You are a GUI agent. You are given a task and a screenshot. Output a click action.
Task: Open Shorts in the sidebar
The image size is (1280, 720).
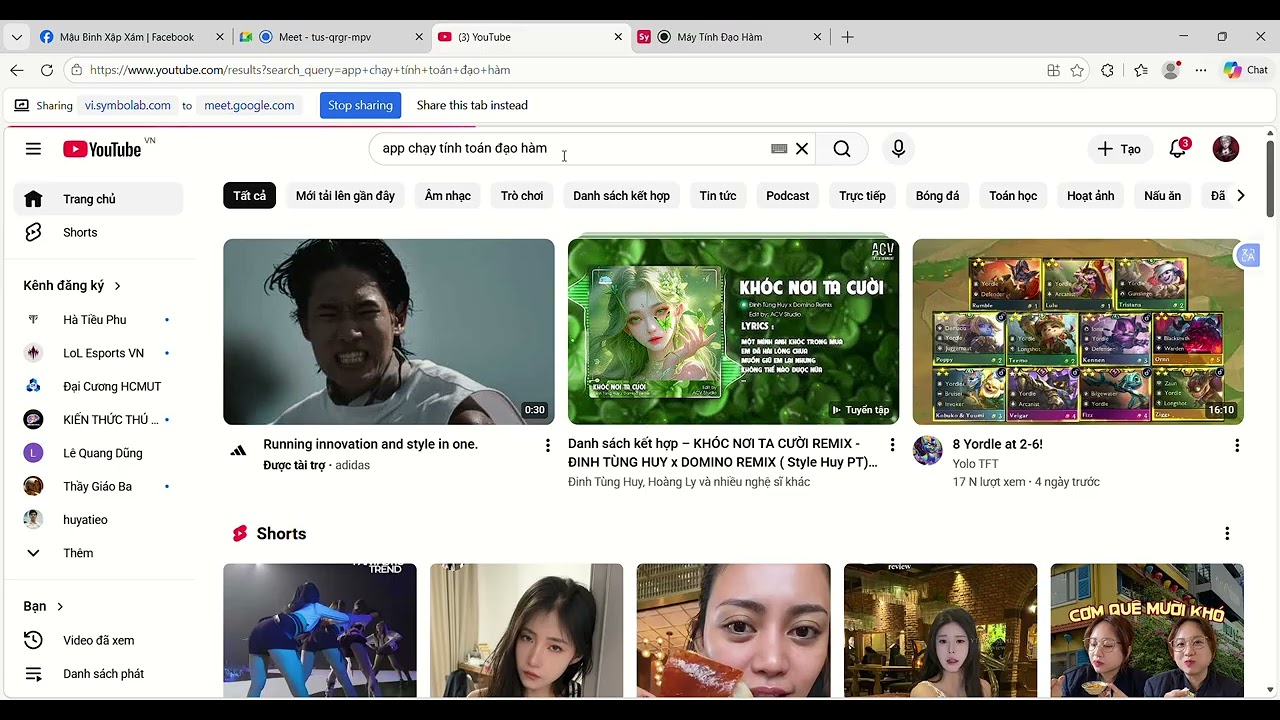98,232
